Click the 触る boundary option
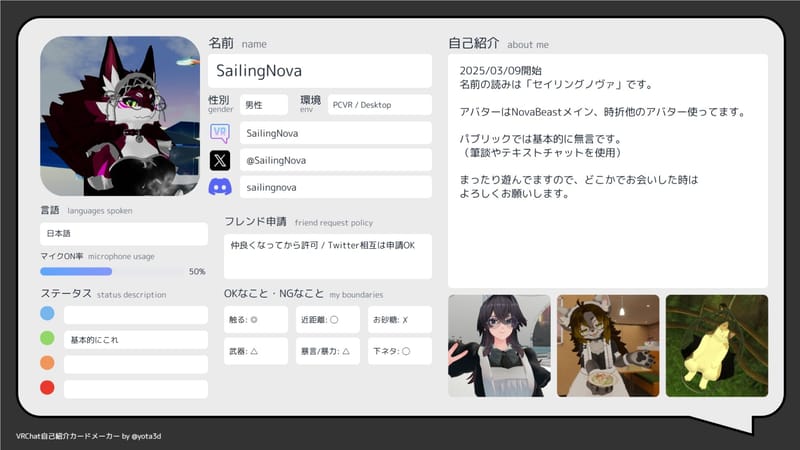The height and width of the screenshot is (450, 800). 257,322
